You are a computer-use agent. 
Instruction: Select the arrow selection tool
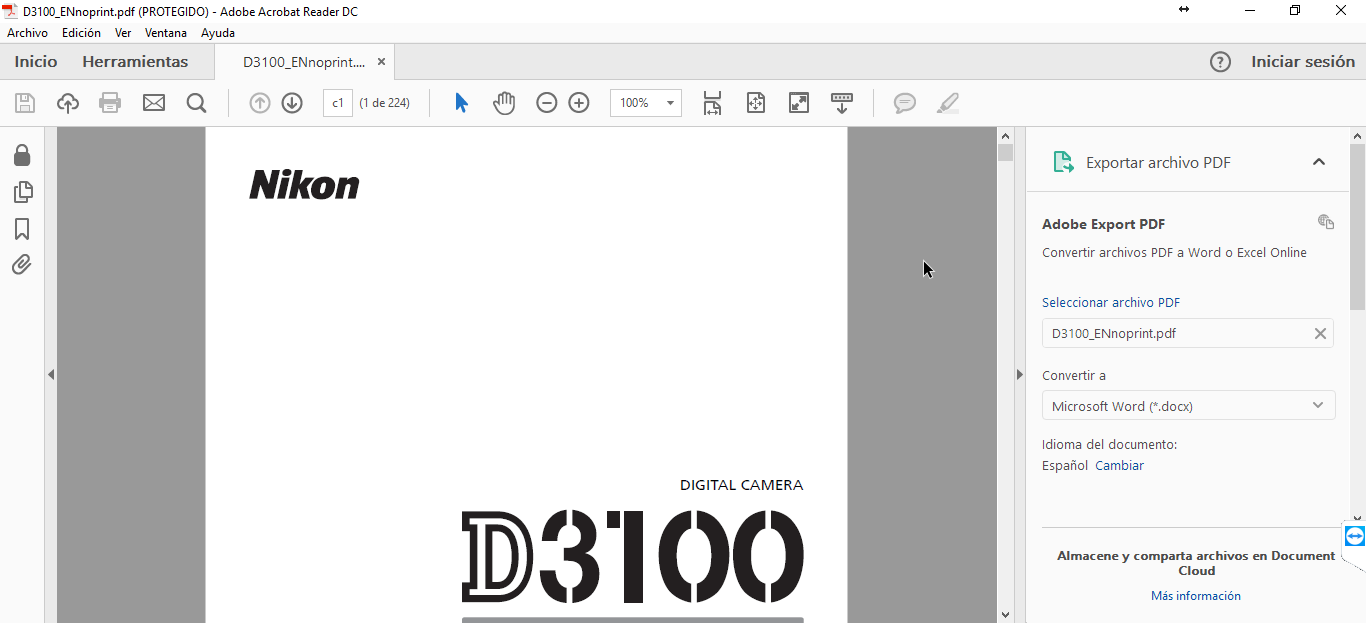pos(461,103)
